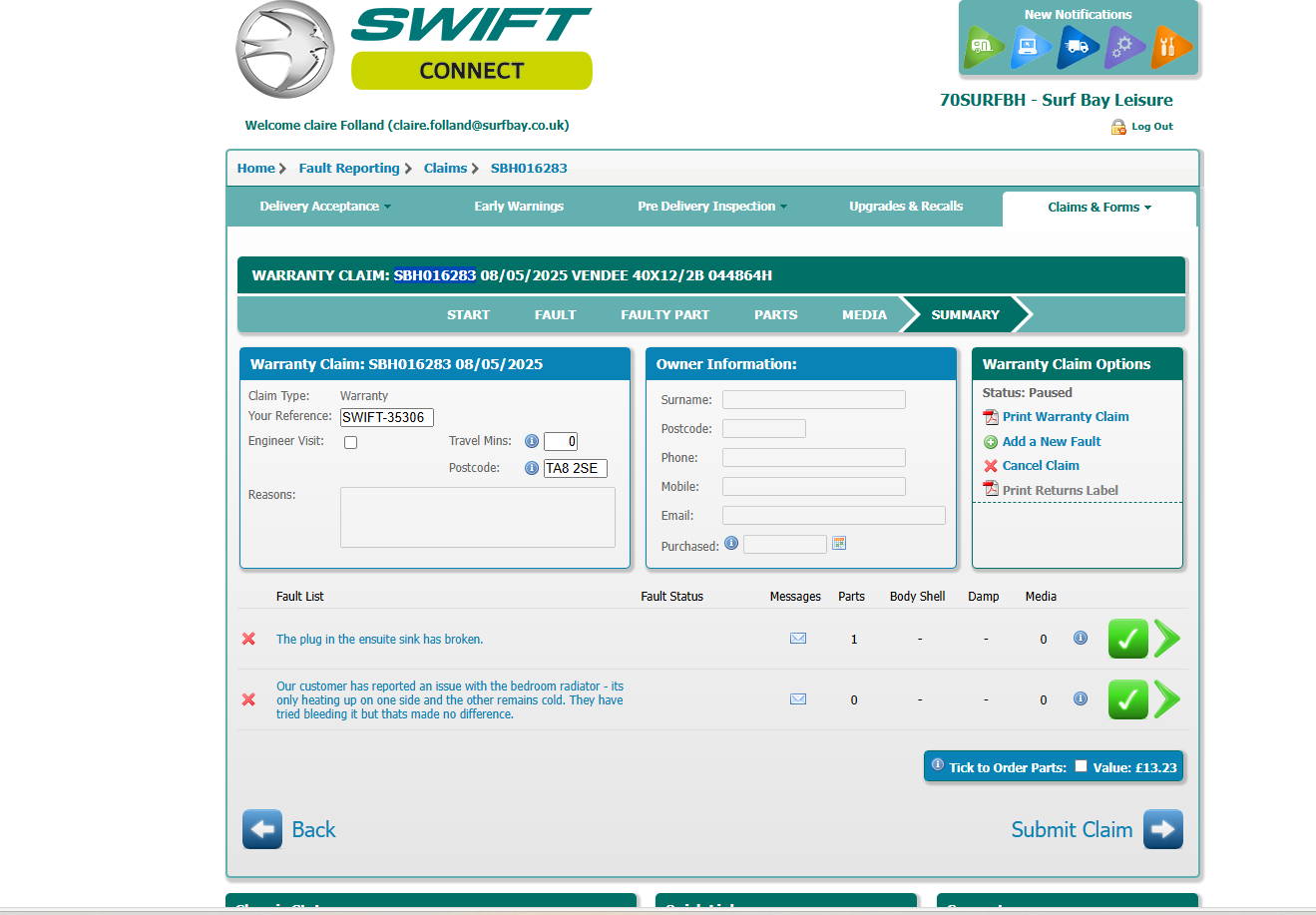The image size is (1316, 915).
Task: Click the Add a New Fault link
Action: (1052, 442)
